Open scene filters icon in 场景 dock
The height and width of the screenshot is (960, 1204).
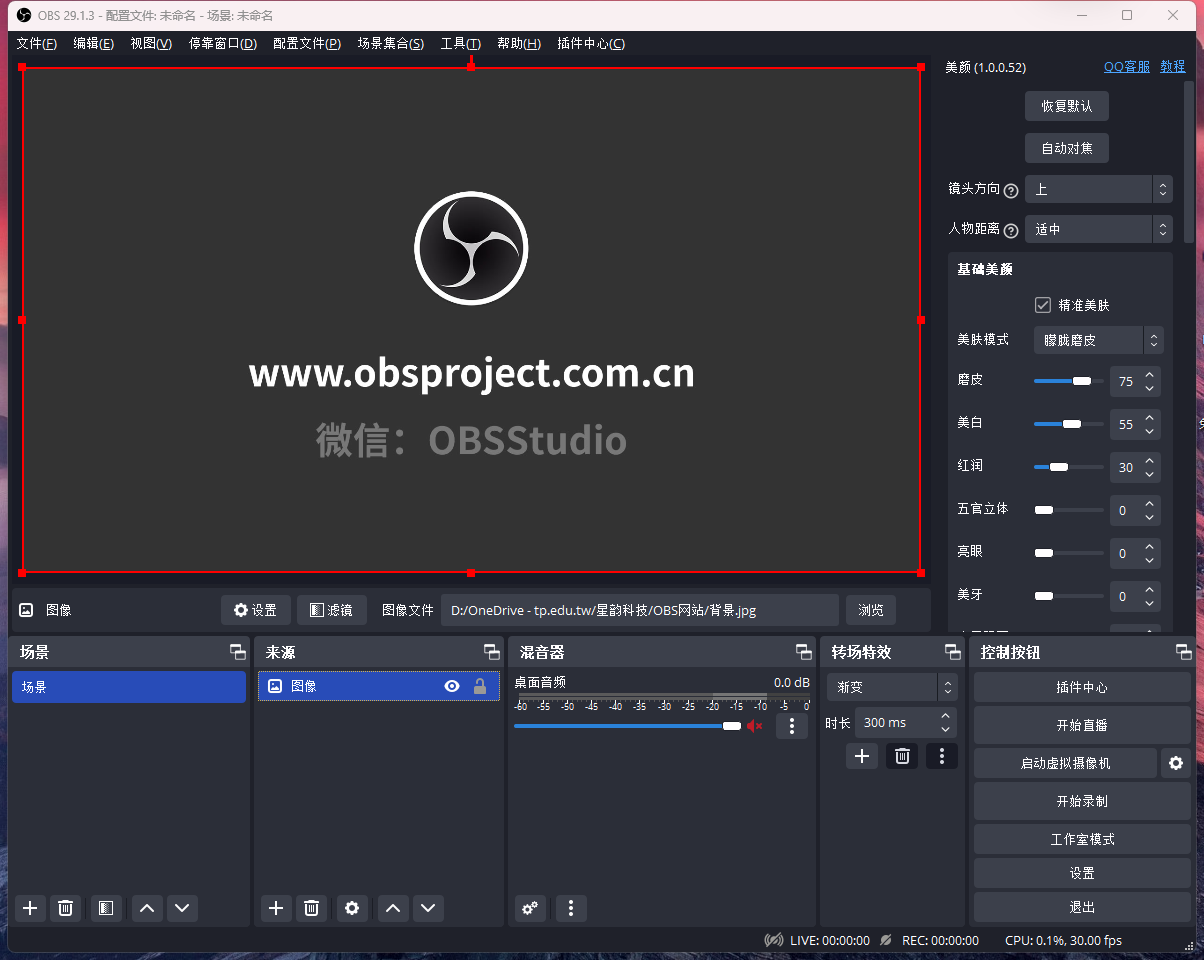pyautogui.click(x=105, y=908)
